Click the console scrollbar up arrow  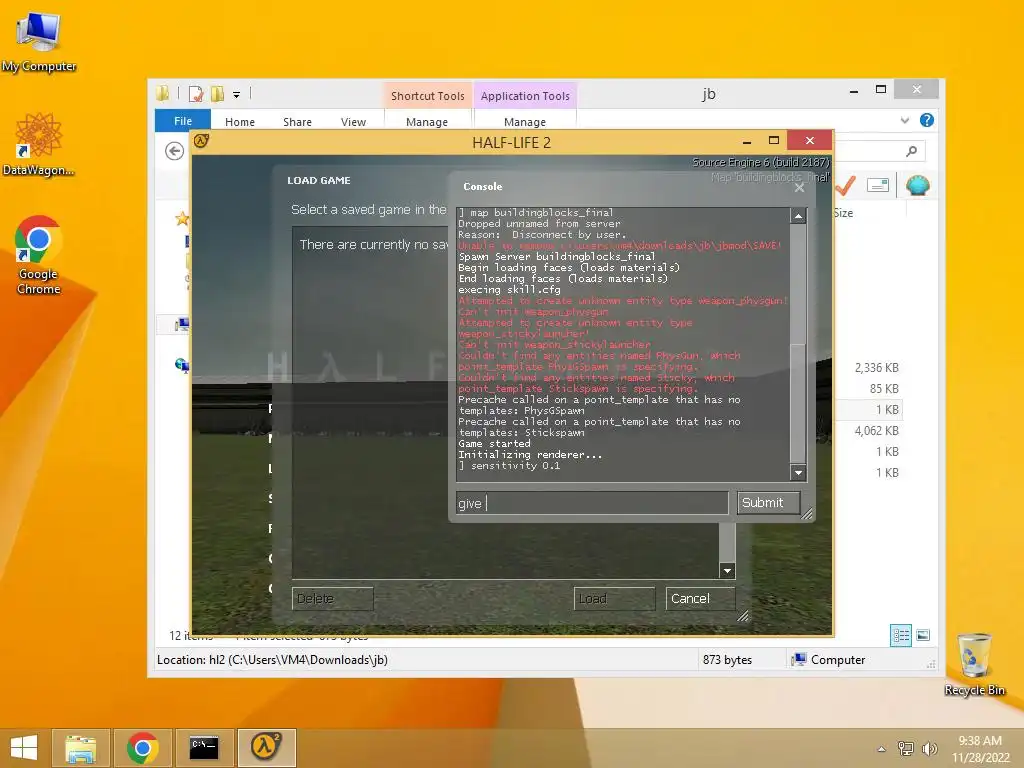(798, 216)
